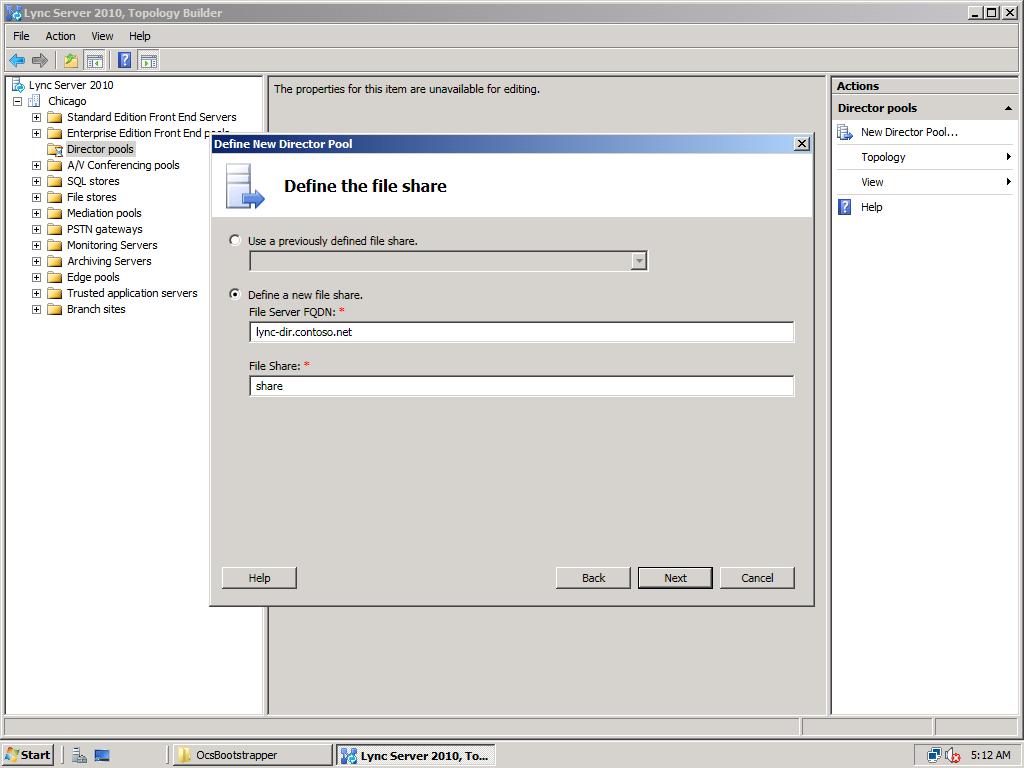Click the wizard Help button
The image size is (1024, 768).
(x=259, y=578)
